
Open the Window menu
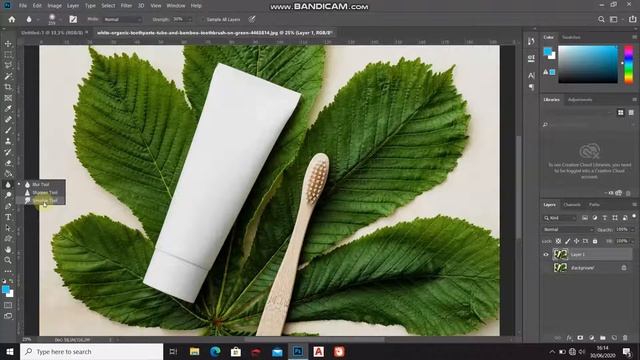(x=176, y=6)
